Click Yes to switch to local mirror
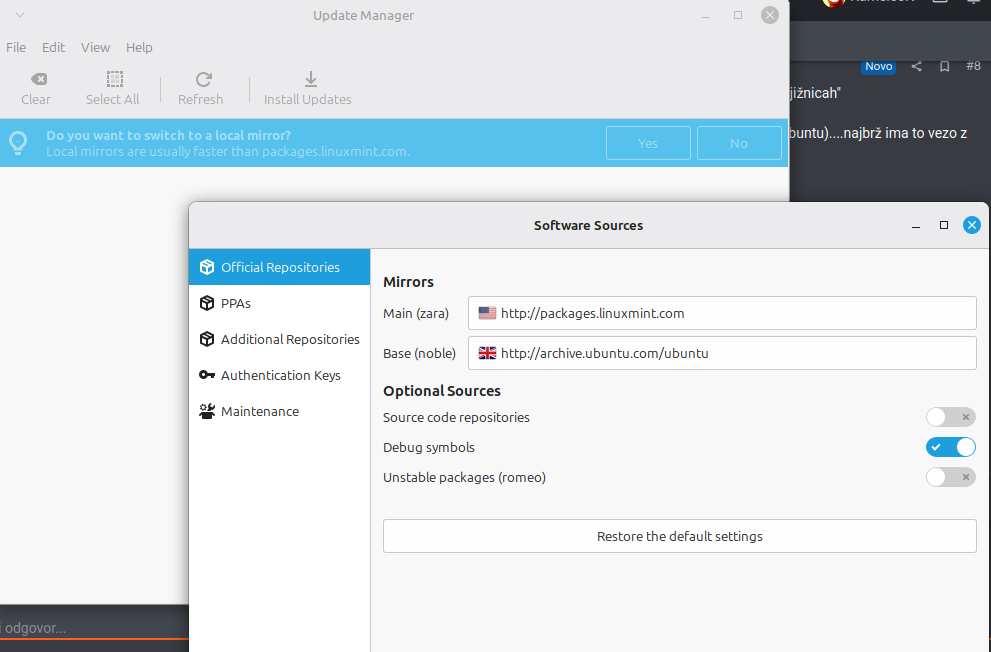This screenshot has height=652, width=991. [x=648, y=144]
